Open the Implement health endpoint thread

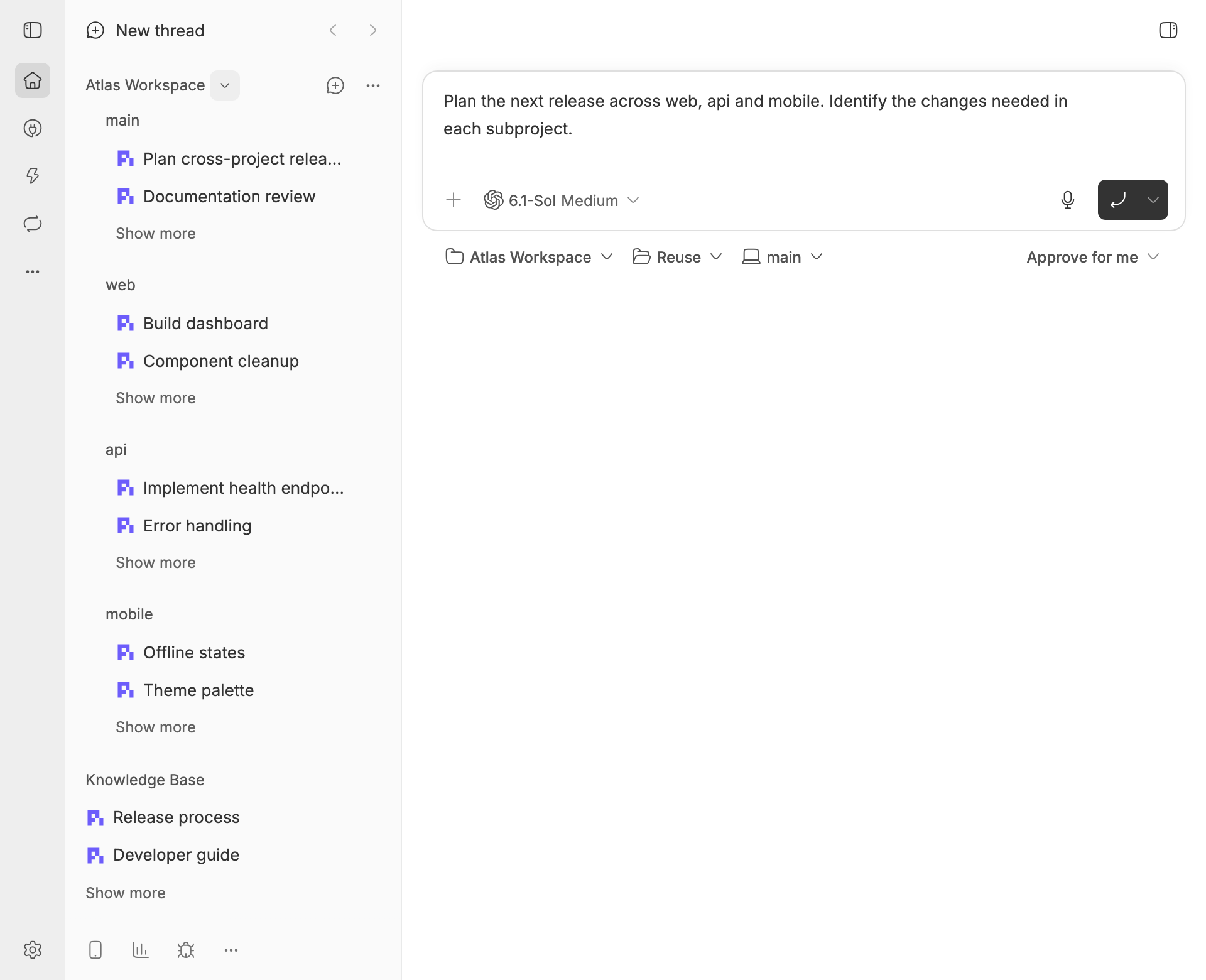point(230,487)
